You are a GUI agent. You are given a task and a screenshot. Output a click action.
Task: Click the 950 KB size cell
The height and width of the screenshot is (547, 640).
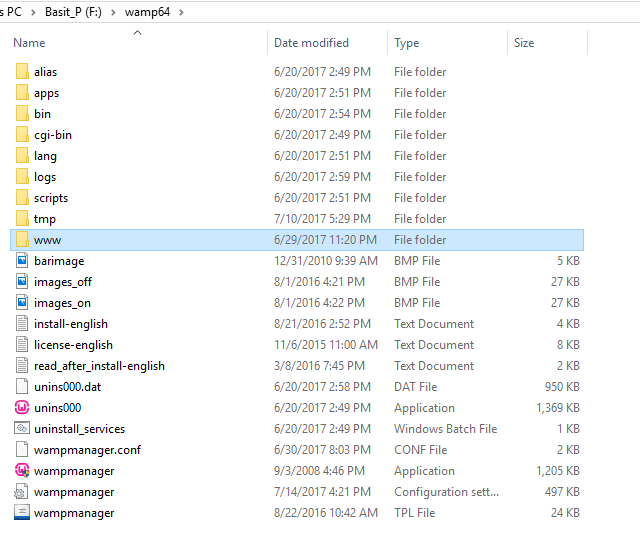(562, 387)
